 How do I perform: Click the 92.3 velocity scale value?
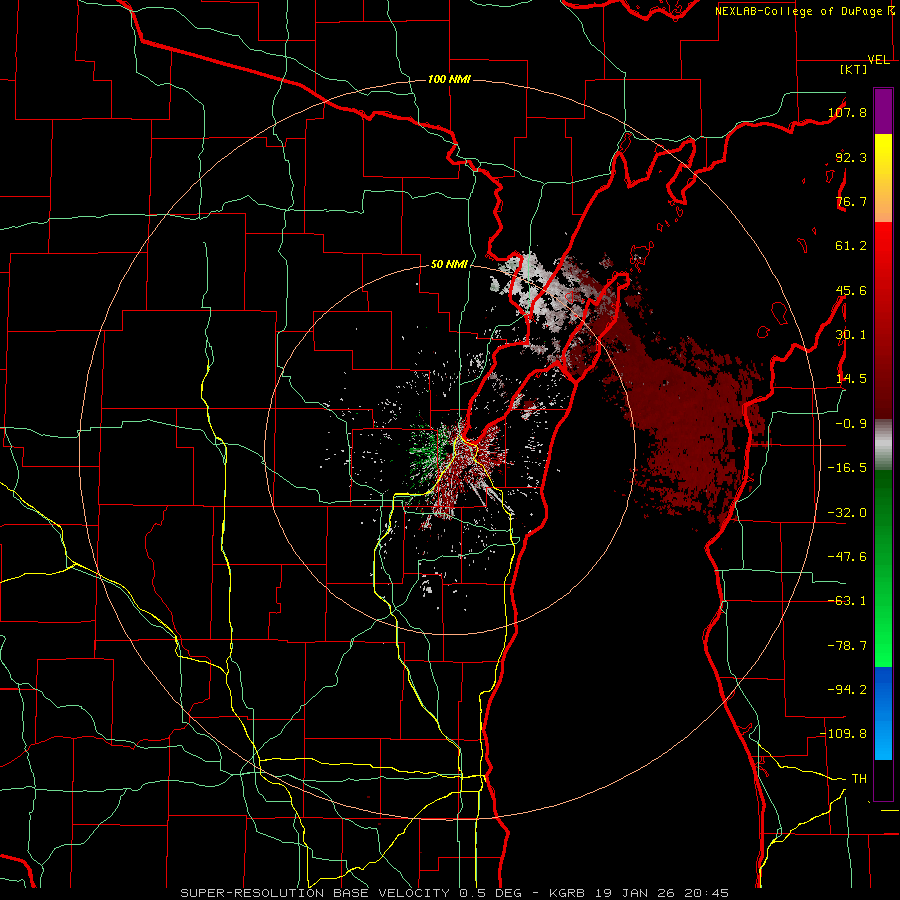pyautogui.click(x=851, y=157)
